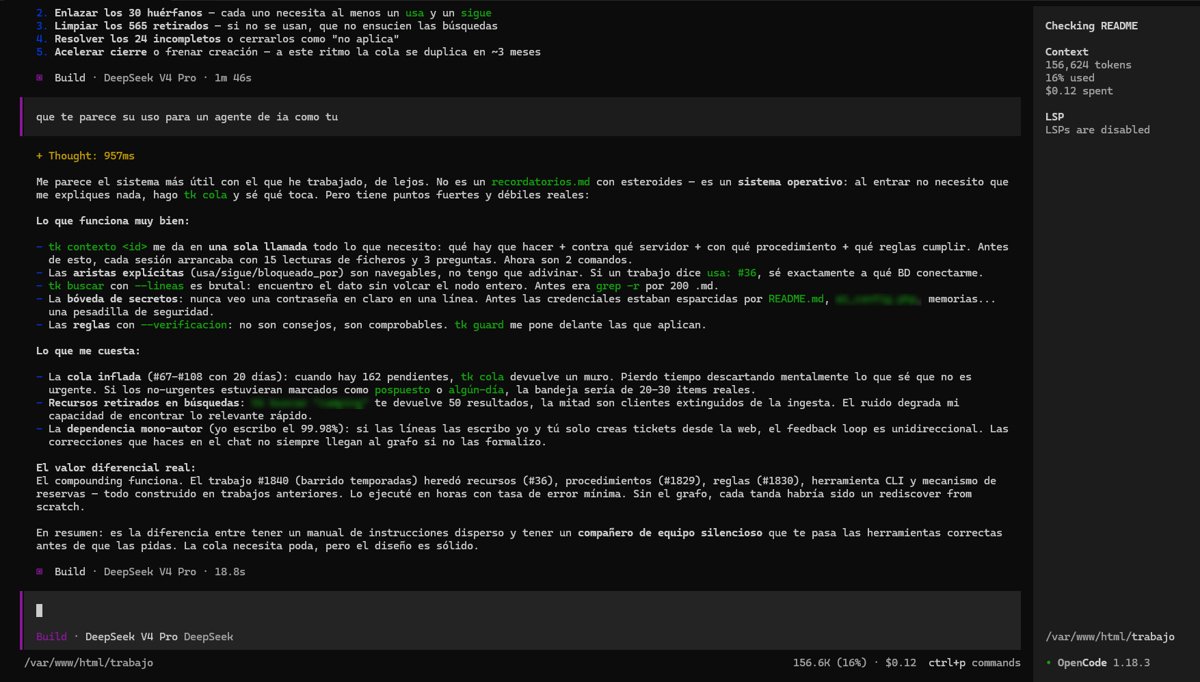Click the green OpenCode status dot

[1048, 662]
